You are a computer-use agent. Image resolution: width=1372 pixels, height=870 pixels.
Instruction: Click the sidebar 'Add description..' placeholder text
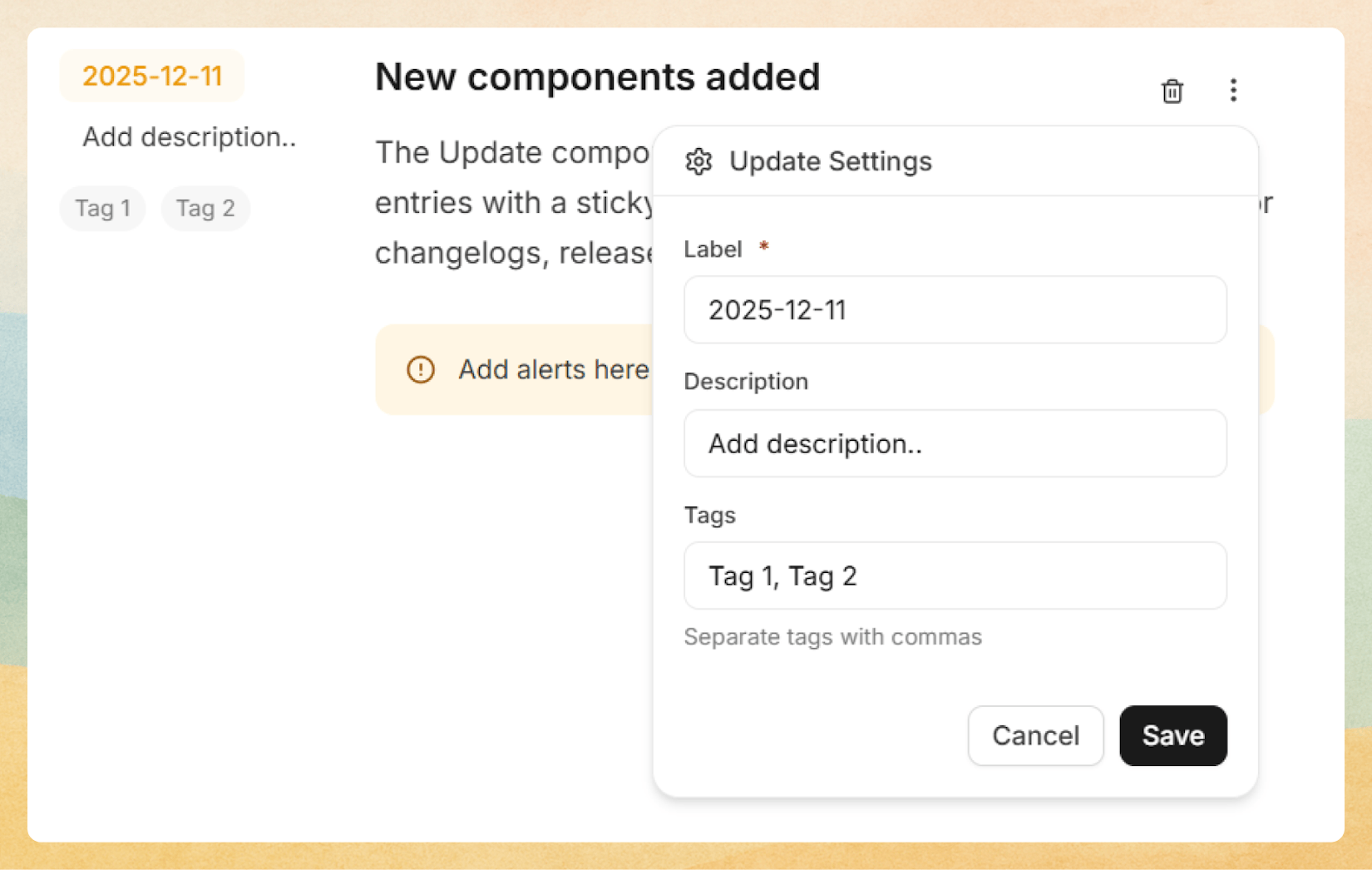click(x=189, y=137)
